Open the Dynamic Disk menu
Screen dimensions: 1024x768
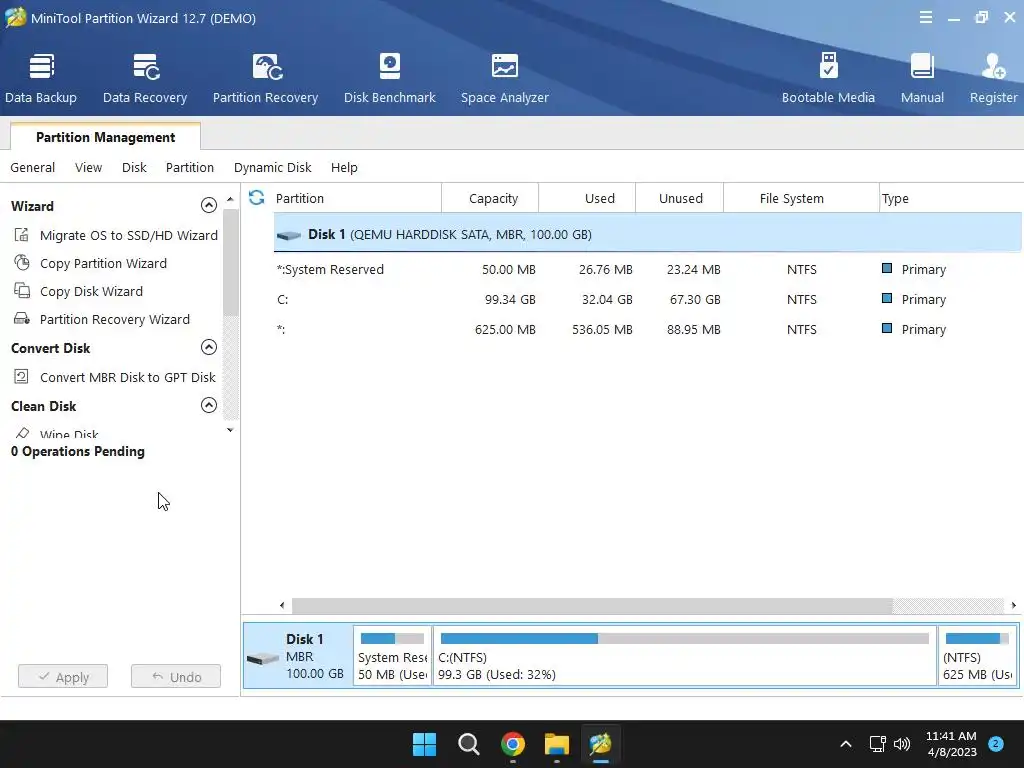[x=272, y=167]
